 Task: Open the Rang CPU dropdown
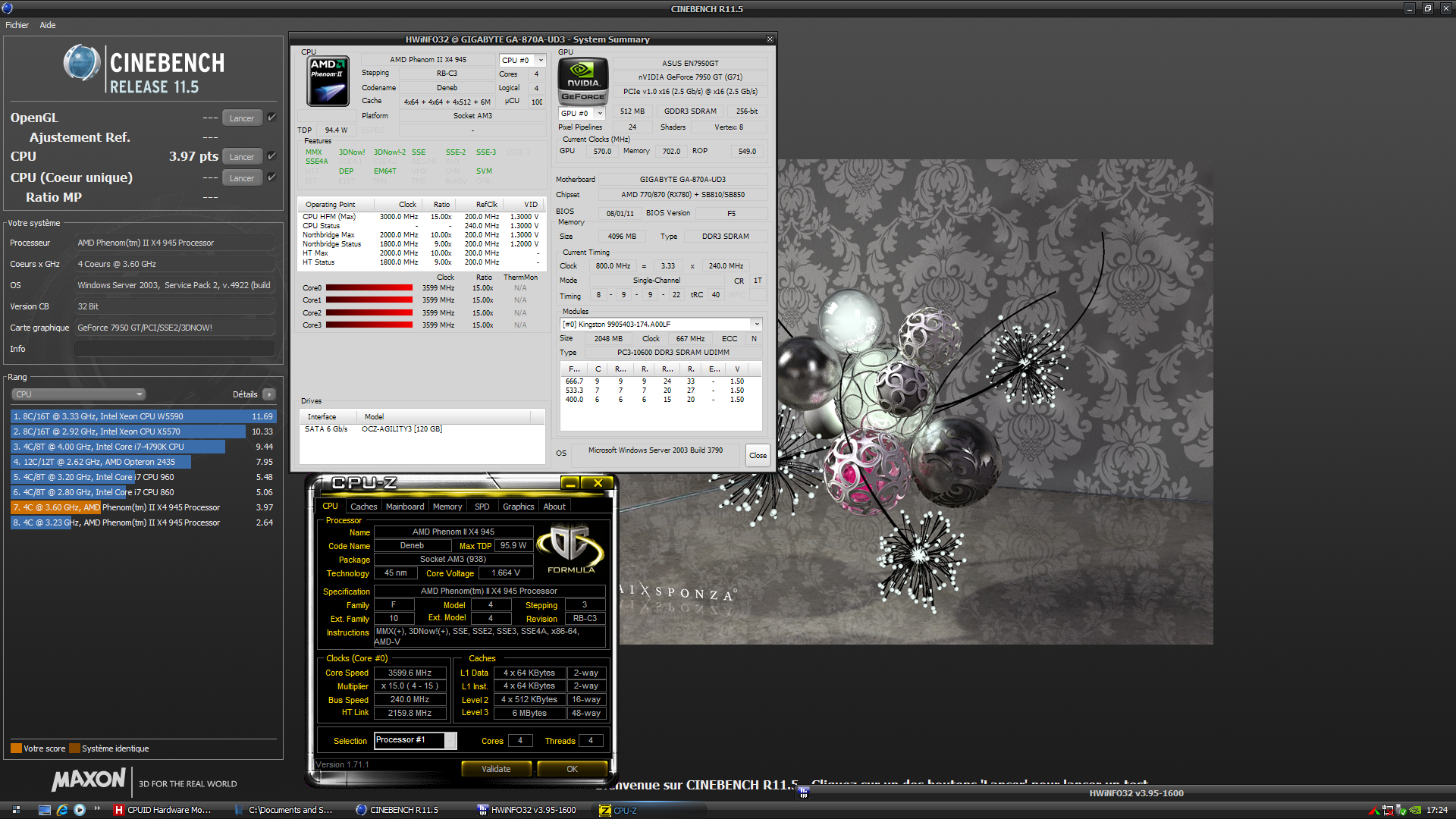78,394
